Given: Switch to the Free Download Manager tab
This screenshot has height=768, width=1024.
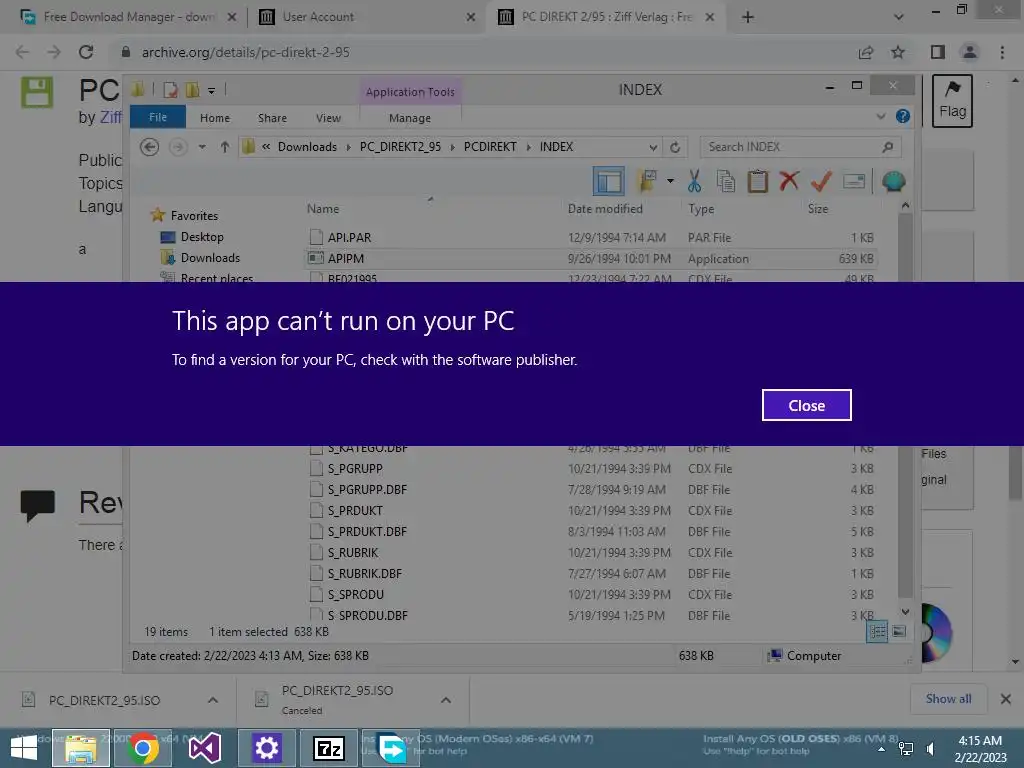Looking at the screenshot, I should coord(129,17).
